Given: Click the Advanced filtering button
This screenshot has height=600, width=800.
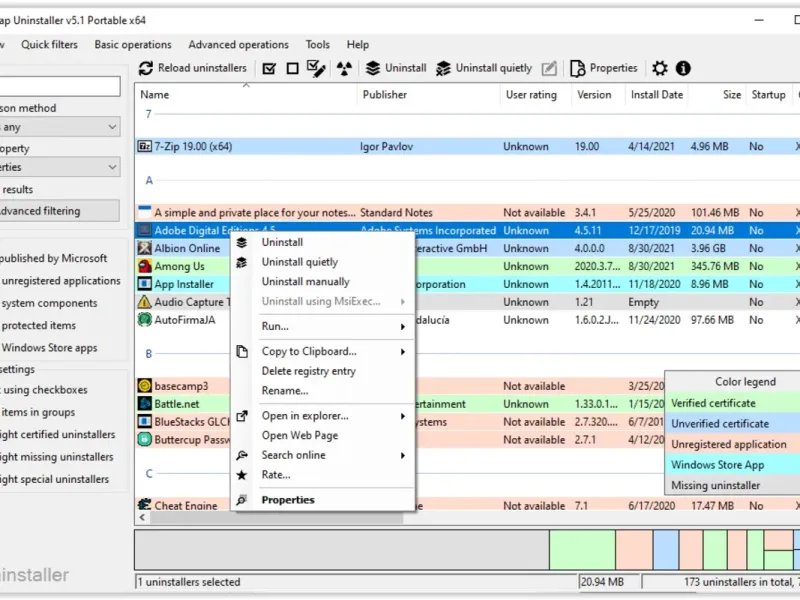Looking at the screenshot, I should point(60,211).
